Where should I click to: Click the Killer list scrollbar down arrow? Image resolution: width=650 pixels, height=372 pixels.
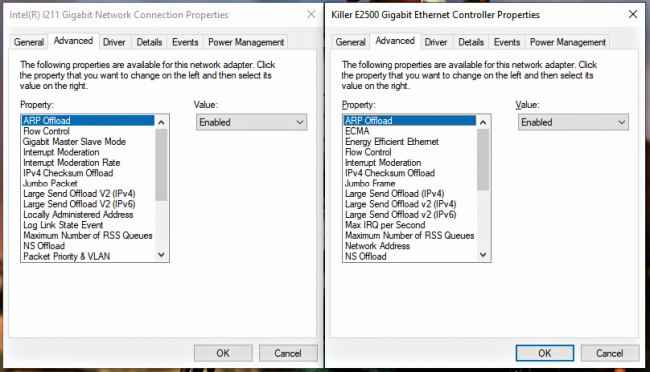click(483, 255)
